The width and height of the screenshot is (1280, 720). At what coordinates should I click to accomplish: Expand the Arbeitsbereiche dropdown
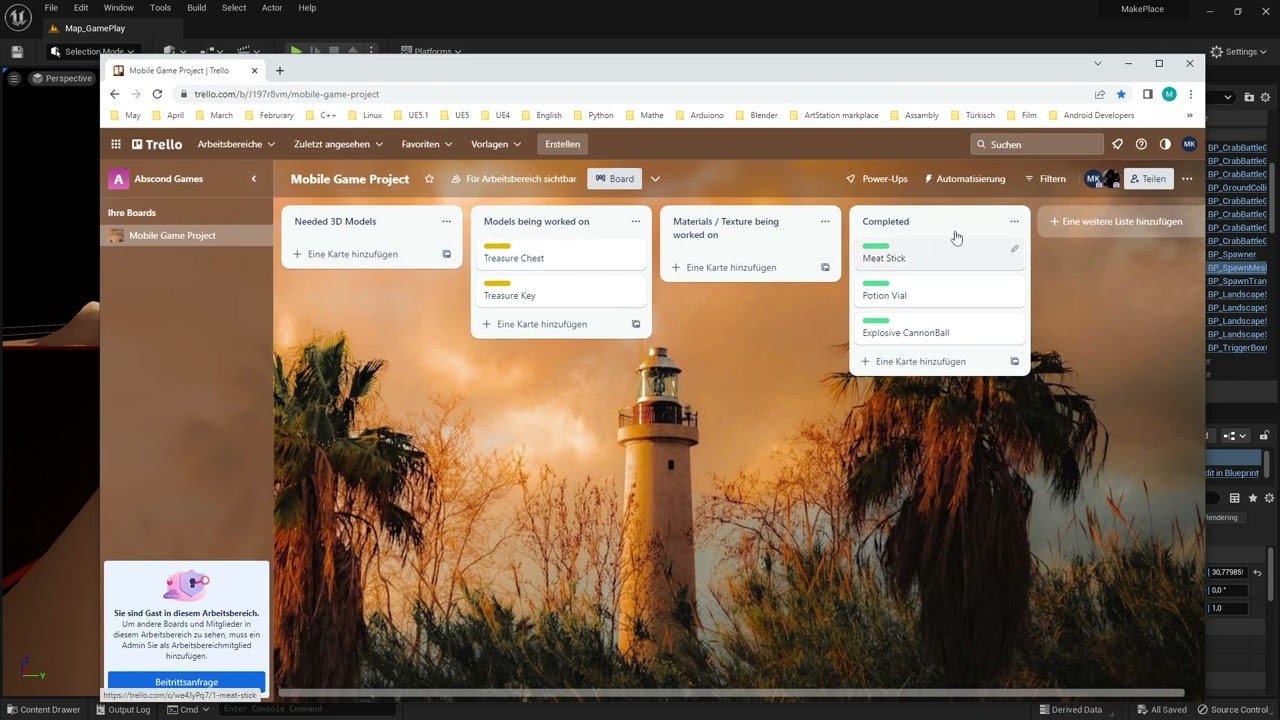tap(236, 144)
